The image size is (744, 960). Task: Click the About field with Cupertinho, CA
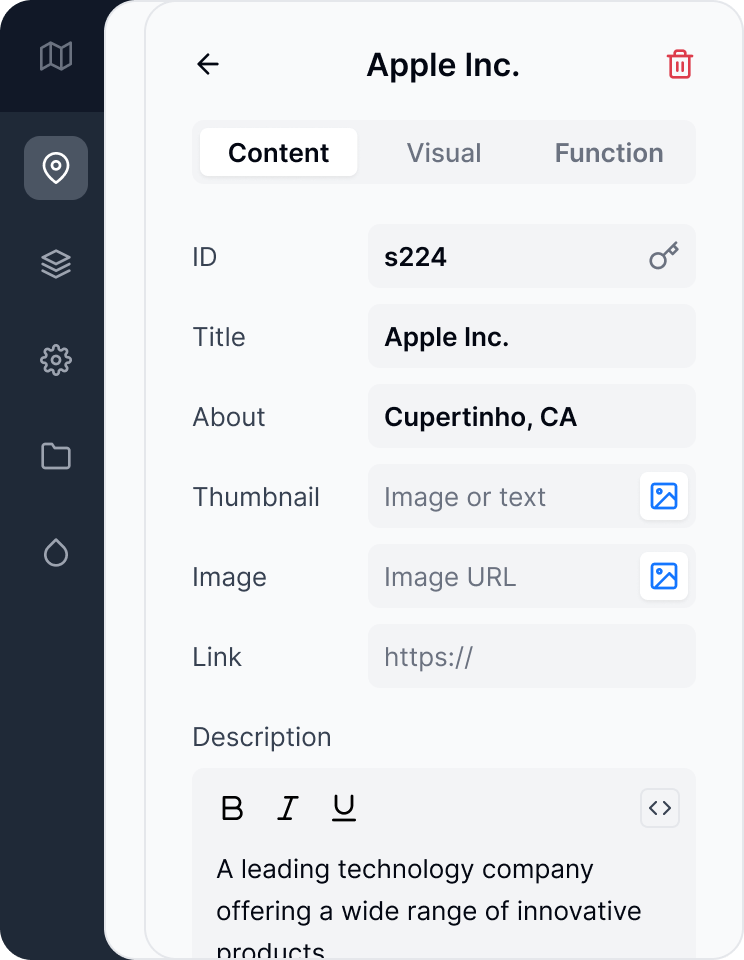[x=532, y=417]
